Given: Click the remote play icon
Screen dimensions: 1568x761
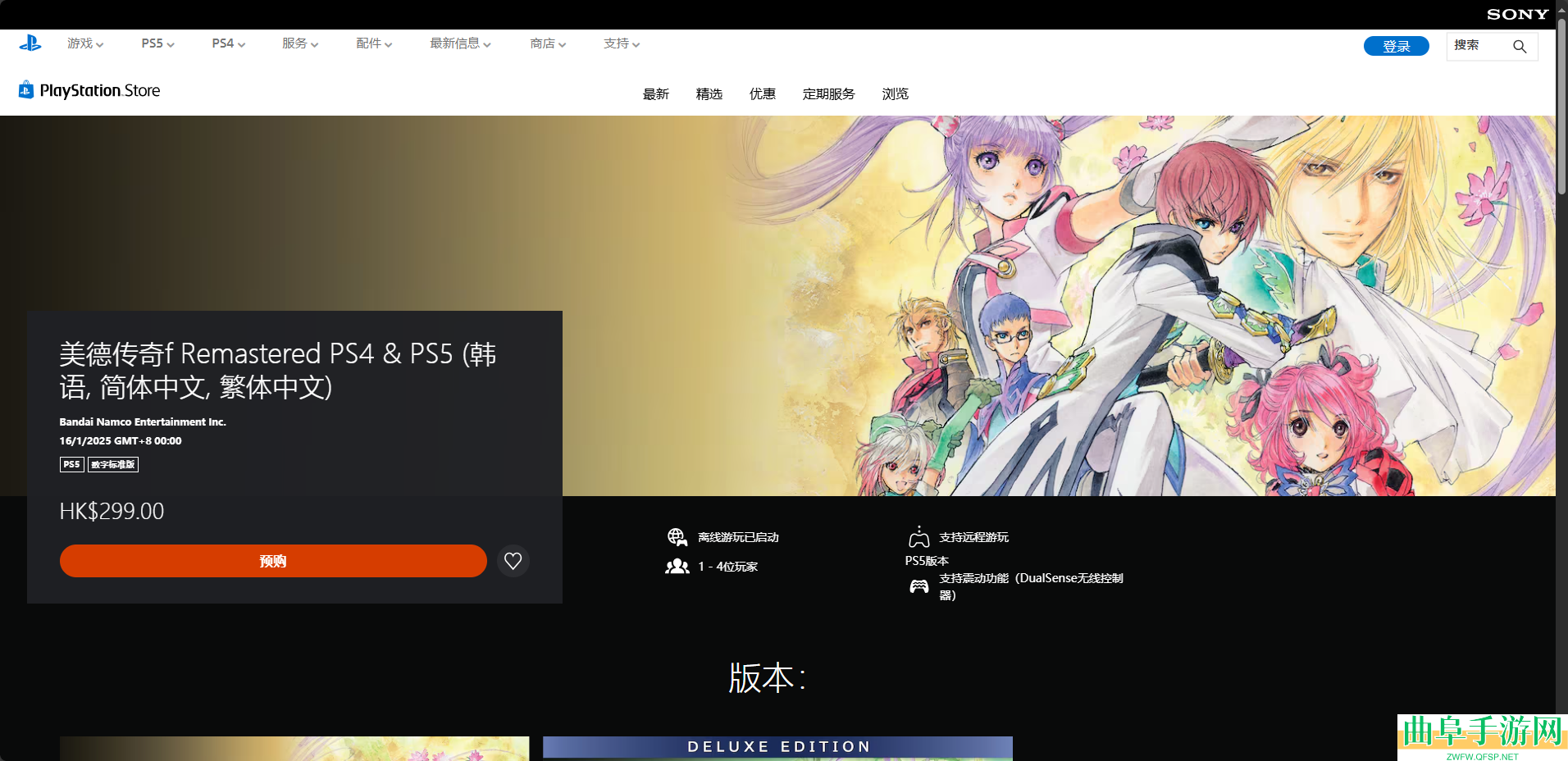Looking at the screenshot, I should point(918,537).
